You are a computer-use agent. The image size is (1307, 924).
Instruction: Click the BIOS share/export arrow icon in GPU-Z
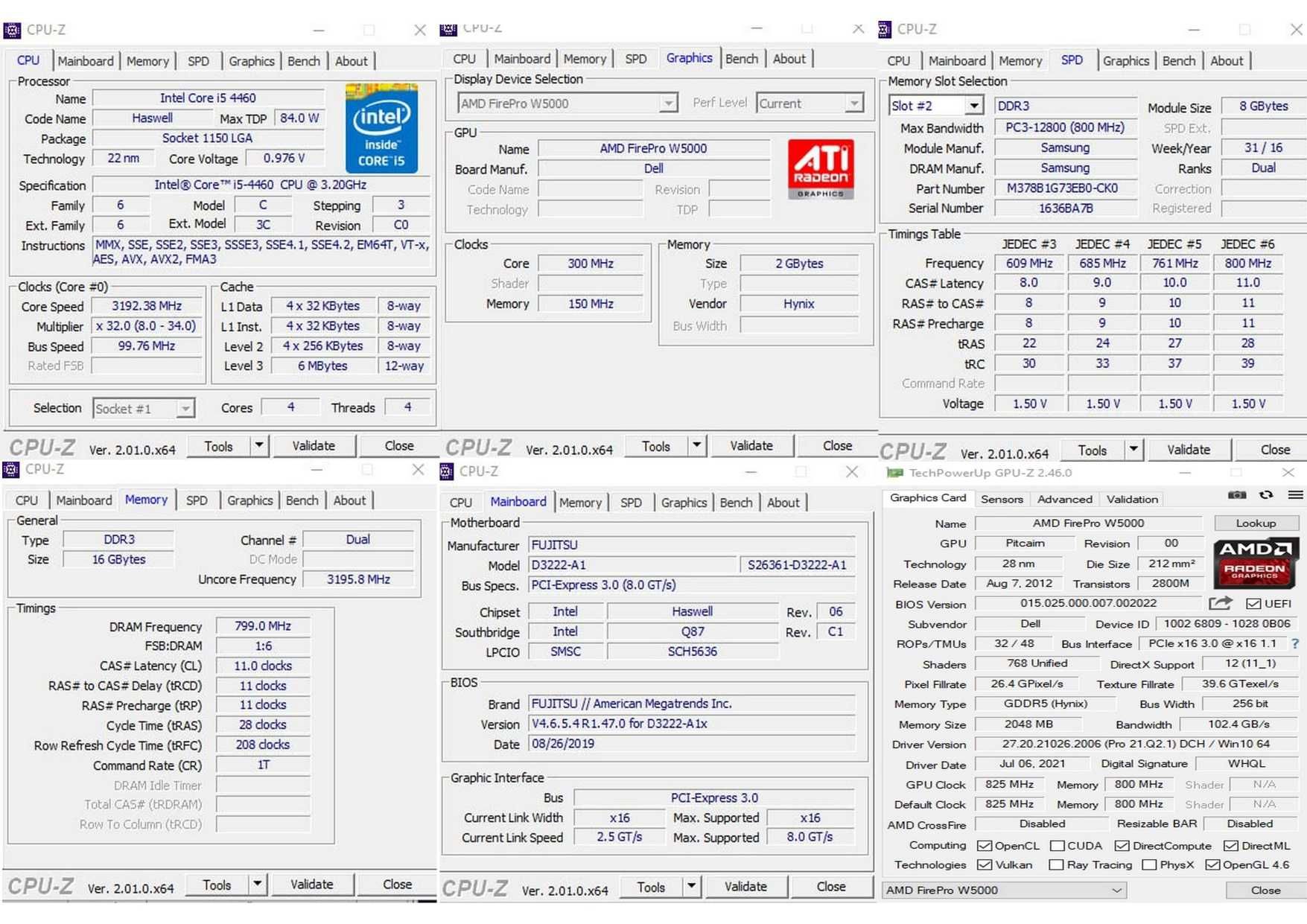pyautogui.click(x=1221, y=603)
